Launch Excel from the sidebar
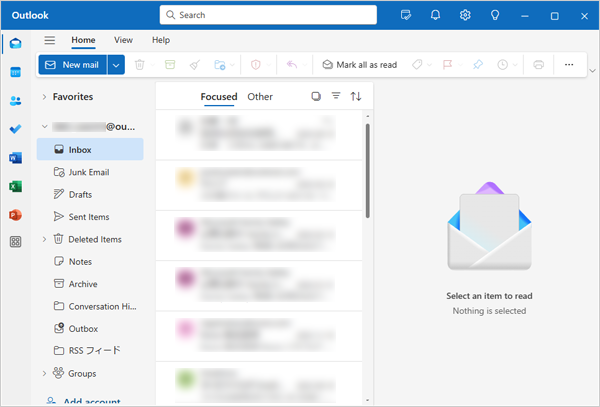 (15, 186)
